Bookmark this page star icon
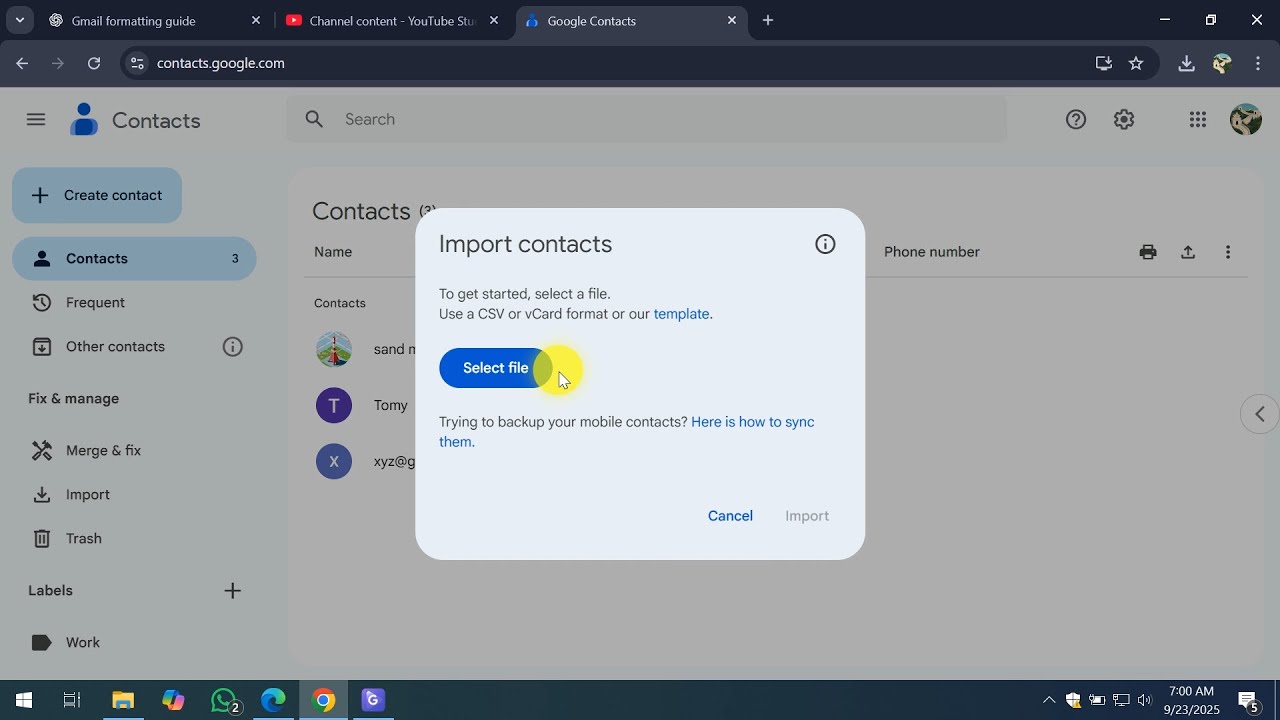 pos(1136,63)
